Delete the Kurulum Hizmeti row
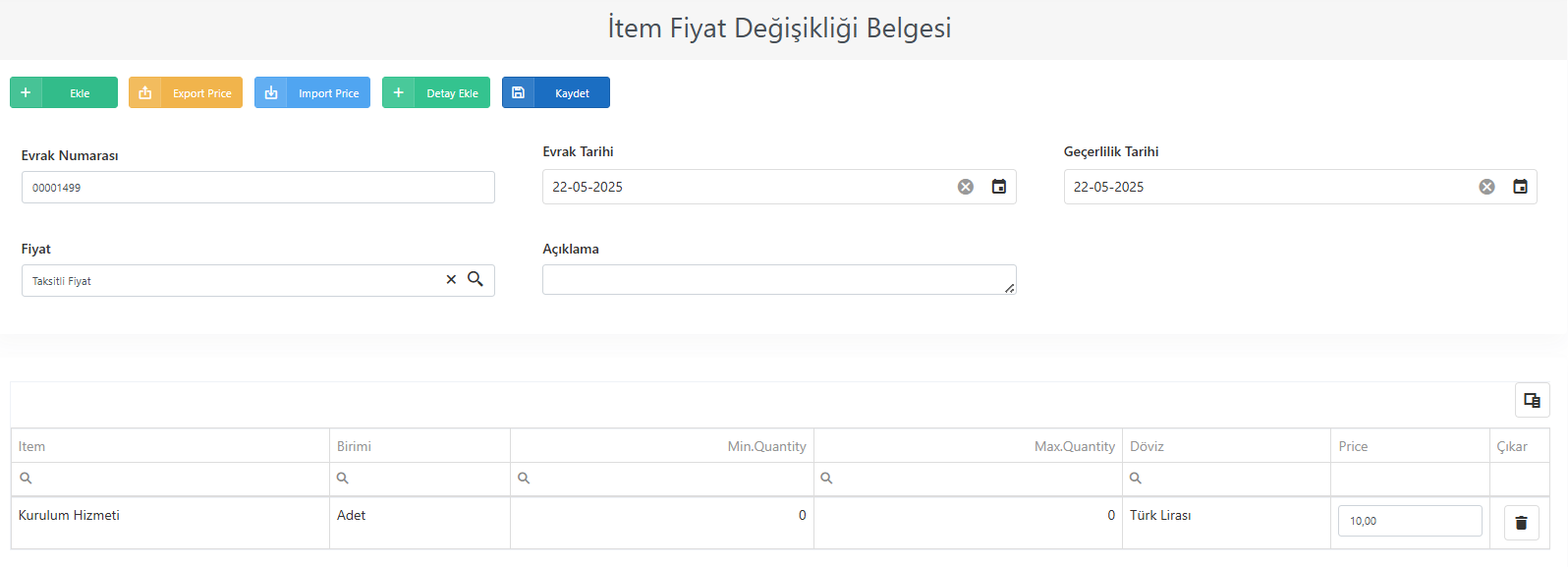 [x=1521, y=523]
